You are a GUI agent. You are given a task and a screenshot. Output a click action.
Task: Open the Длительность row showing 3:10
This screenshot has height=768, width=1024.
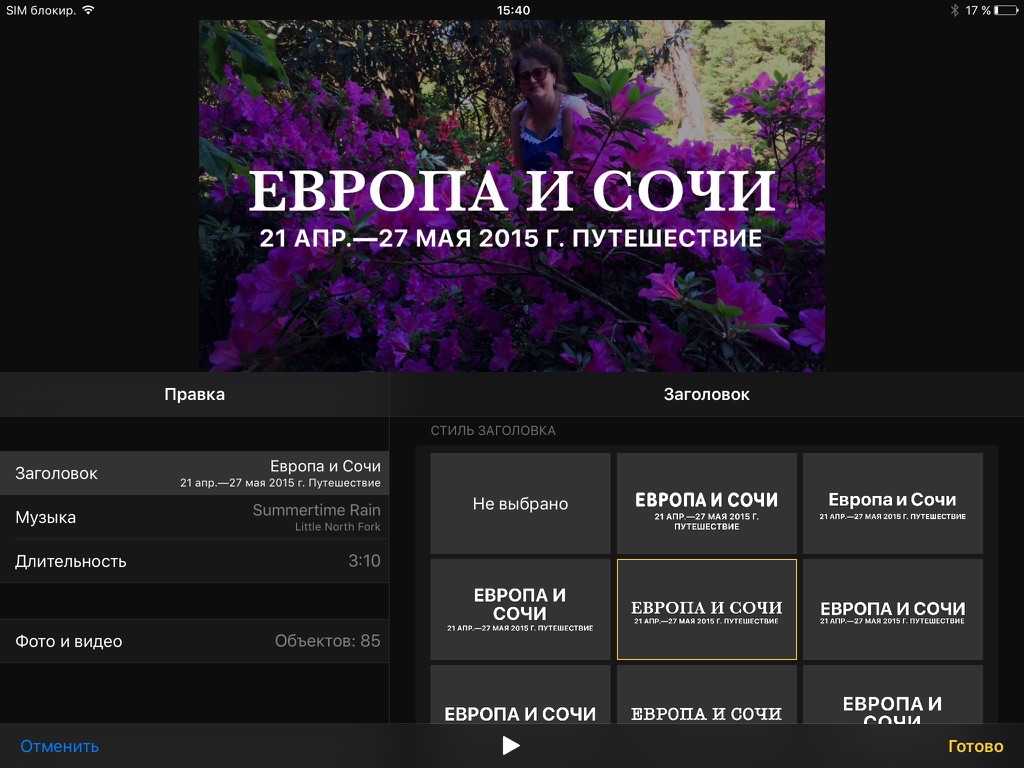tap(194, 561)
